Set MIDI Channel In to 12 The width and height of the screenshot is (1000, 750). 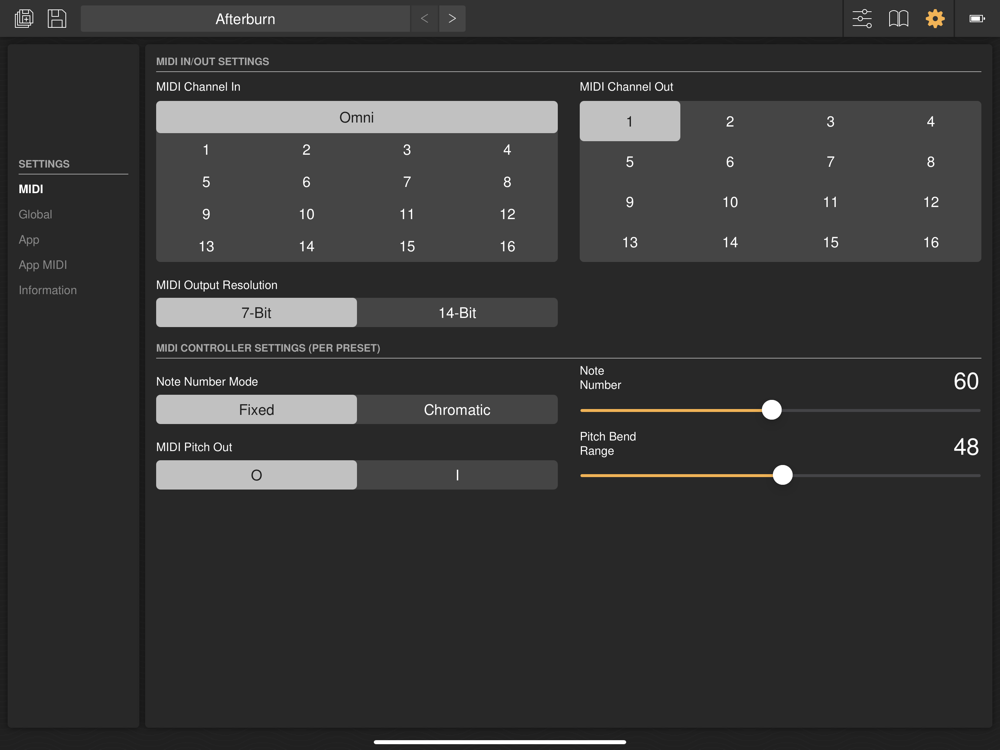point(507,214)
